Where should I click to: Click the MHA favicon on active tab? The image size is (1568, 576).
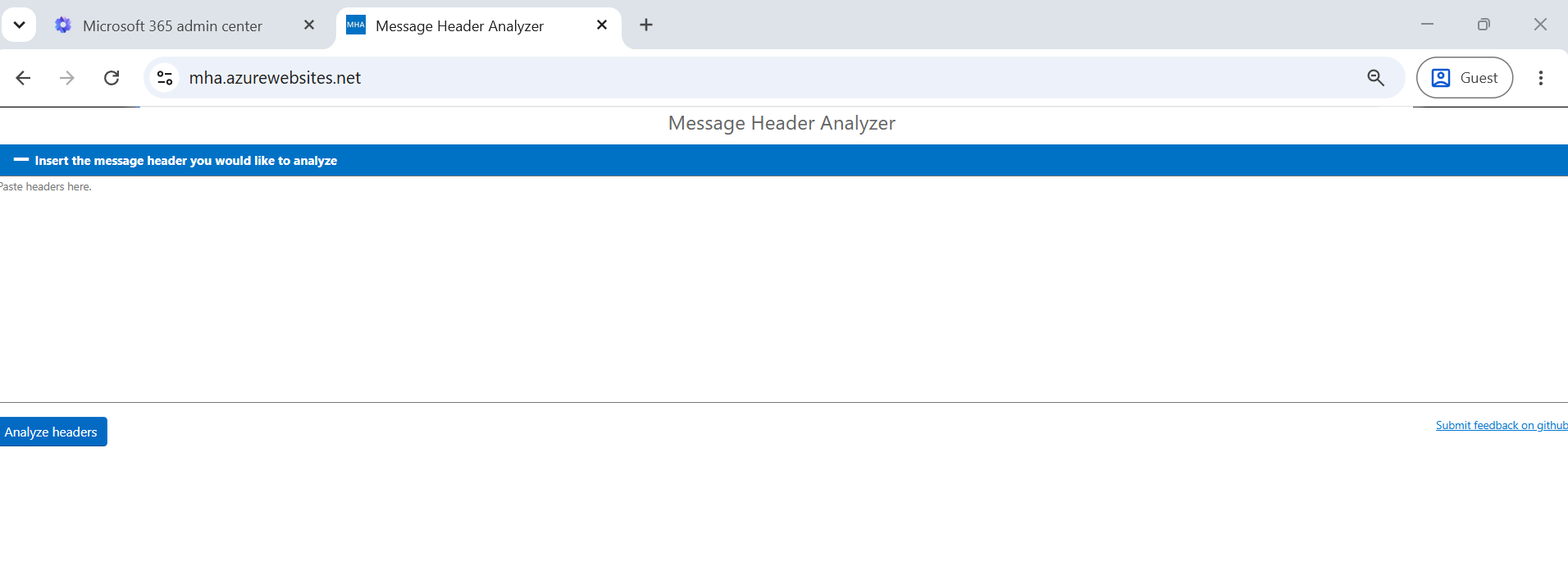click(x=356, y=25)
